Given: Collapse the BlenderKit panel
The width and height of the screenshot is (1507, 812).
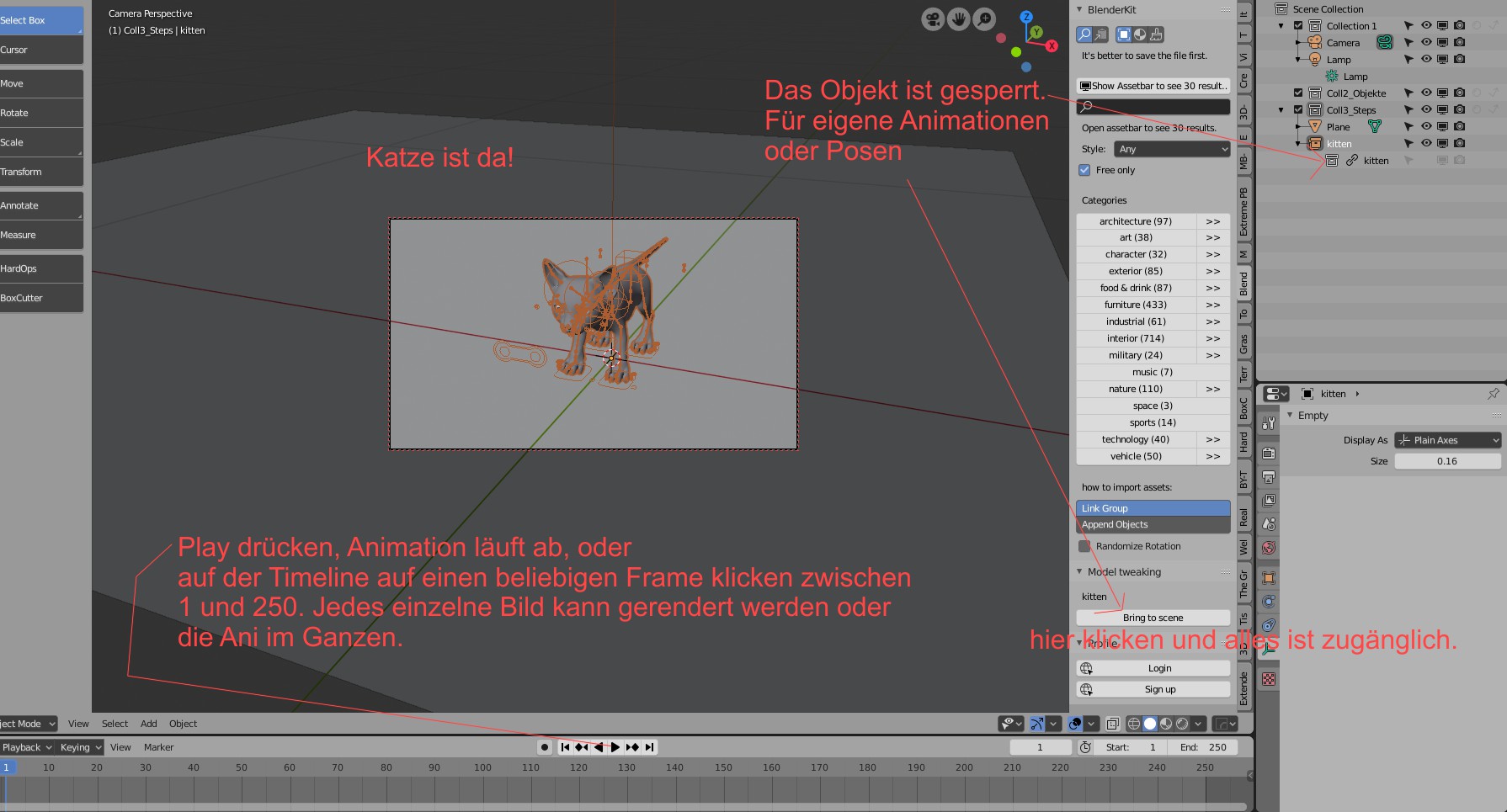Looking at the screenshot, I should point(1080,10).
